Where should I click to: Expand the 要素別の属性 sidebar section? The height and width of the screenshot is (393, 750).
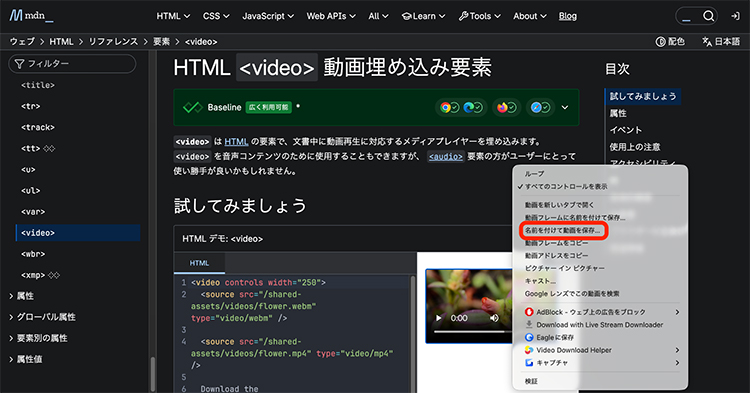click(x=38, y=338)
